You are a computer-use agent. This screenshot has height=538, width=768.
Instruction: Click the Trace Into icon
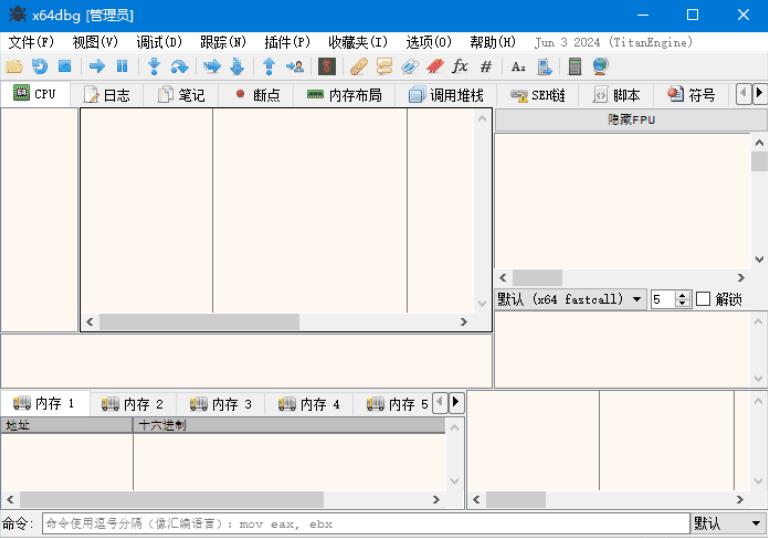pyautogui.click(x=212, y=66)
